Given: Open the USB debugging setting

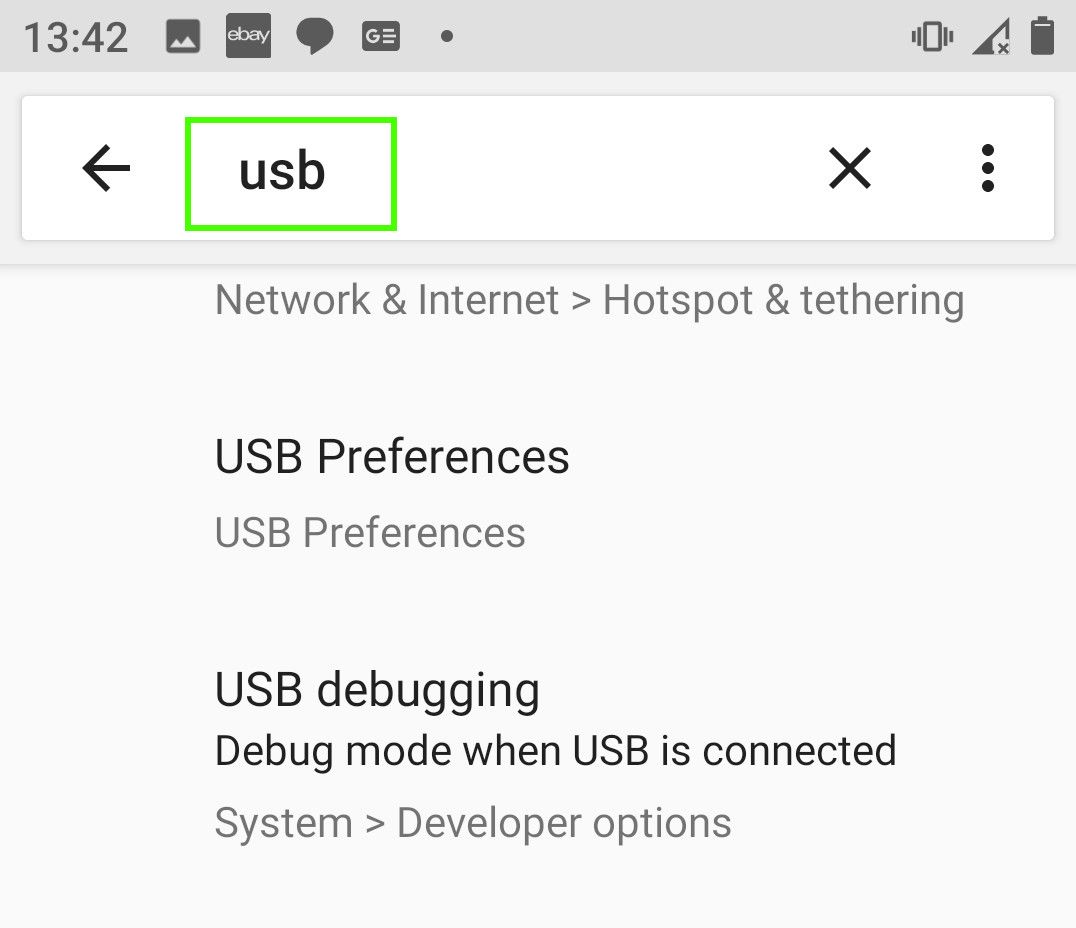Looking at the screenshot, I should point(377,689).
